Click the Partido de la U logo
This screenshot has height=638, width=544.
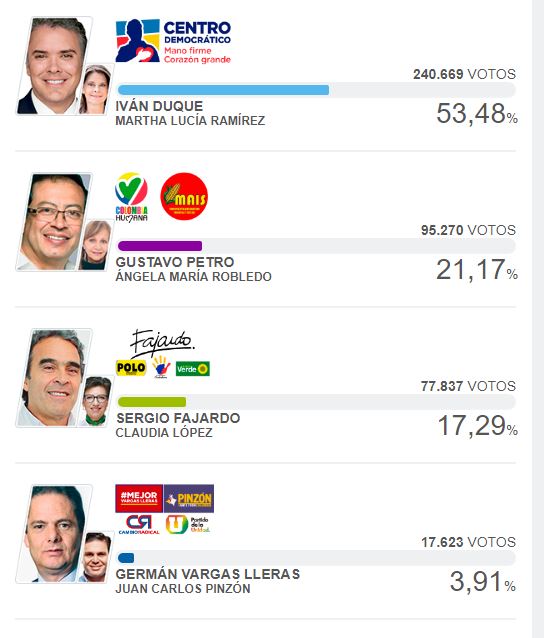click(x=188, y=524)
